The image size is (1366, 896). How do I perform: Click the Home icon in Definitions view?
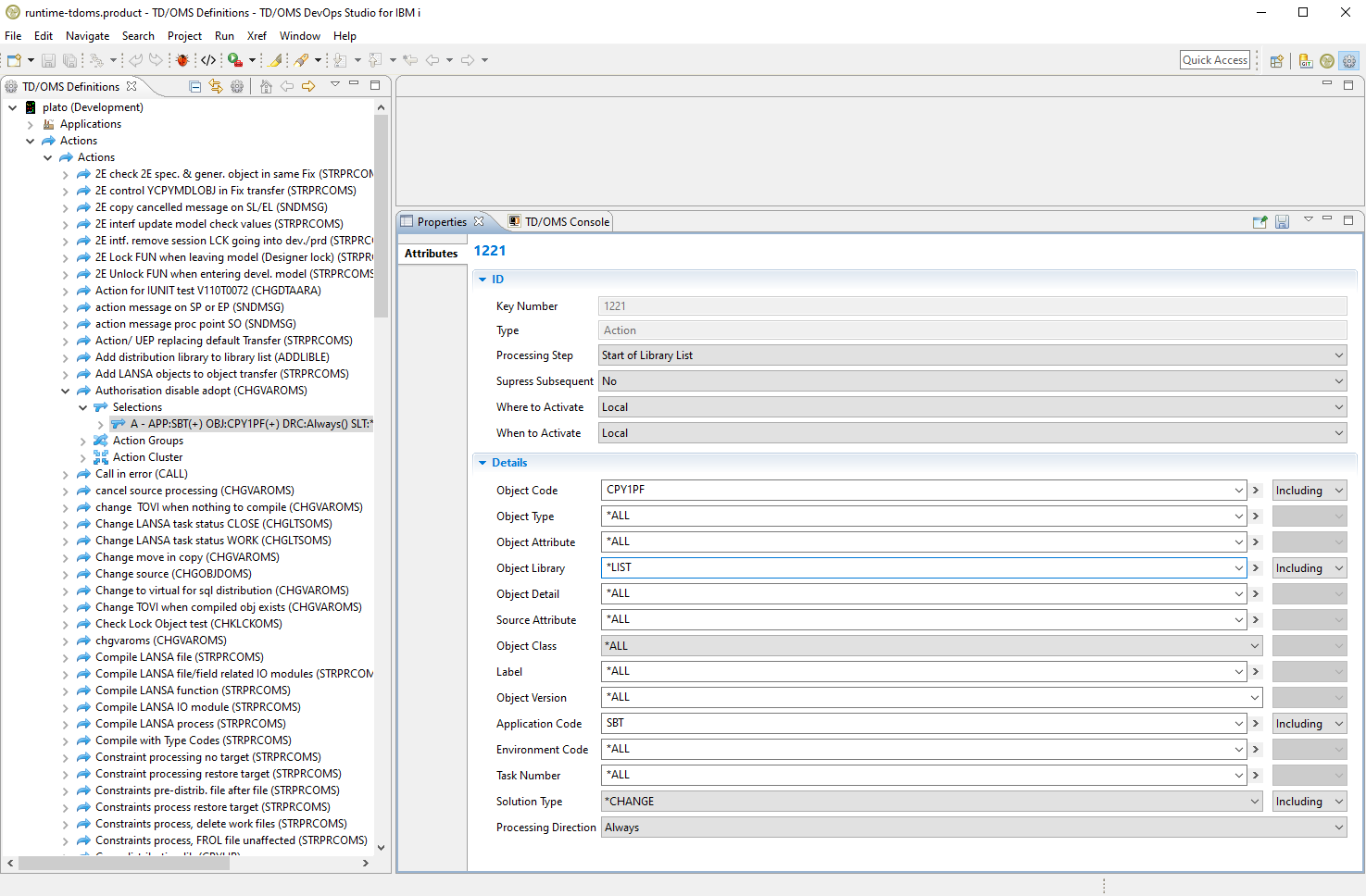[266, 86]
